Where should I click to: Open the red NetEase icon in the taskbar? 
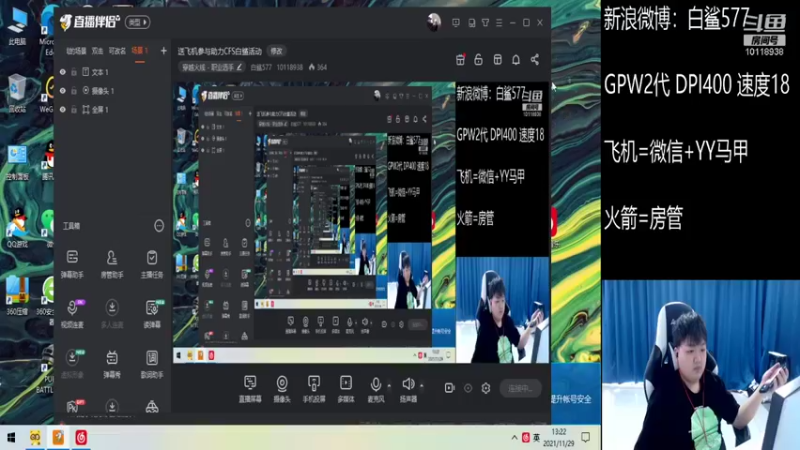(x=81, y=438)
